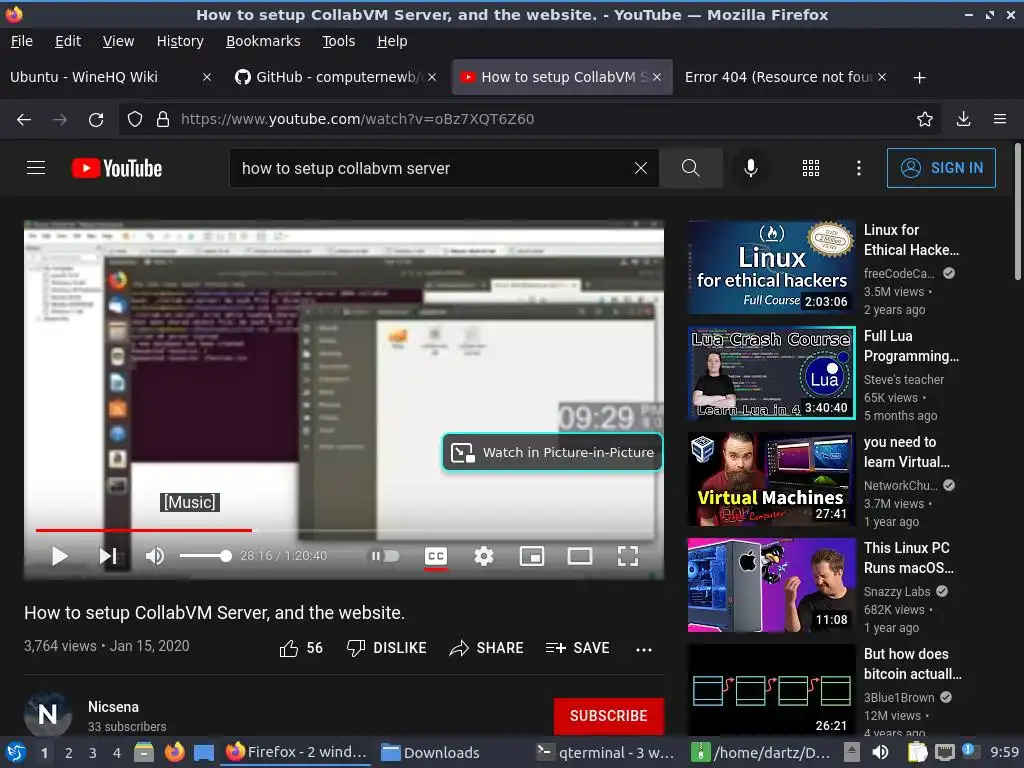Open the History menu
This screenshot has width=1024, height=768.
coord(180,41)
